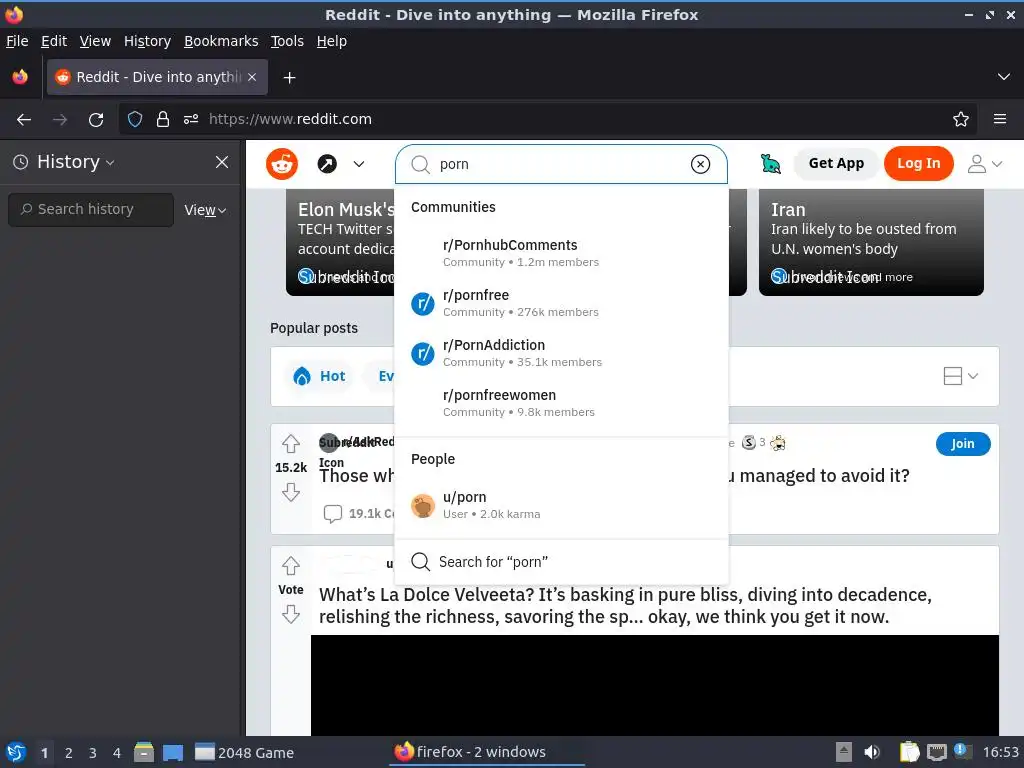Click the site permissions icon in address bar
This screenshot has height=768, width=1024.
point(191,120)
